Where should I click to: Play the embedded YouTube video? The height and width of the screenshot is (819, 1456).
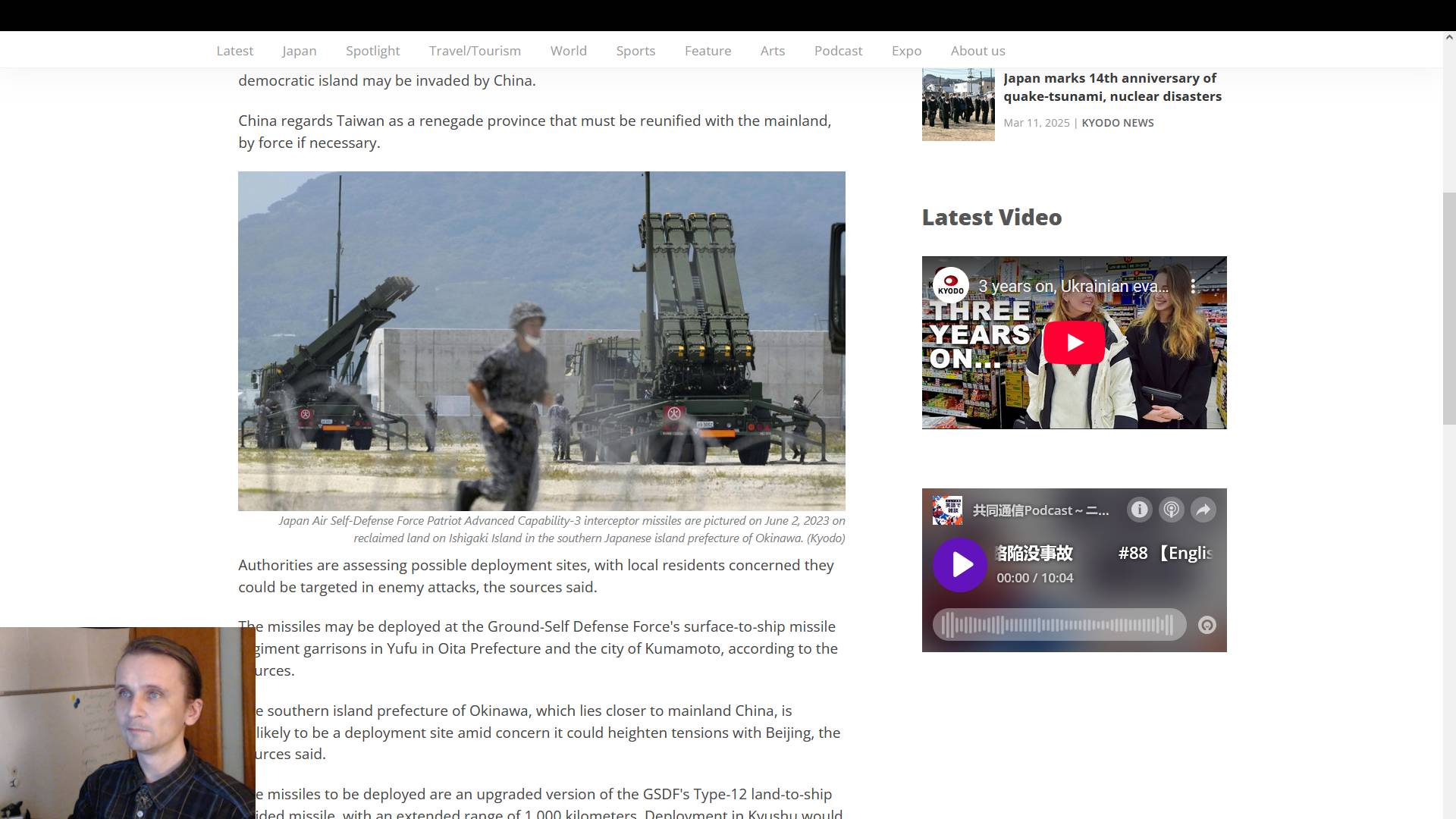[x=1074, y=343]
